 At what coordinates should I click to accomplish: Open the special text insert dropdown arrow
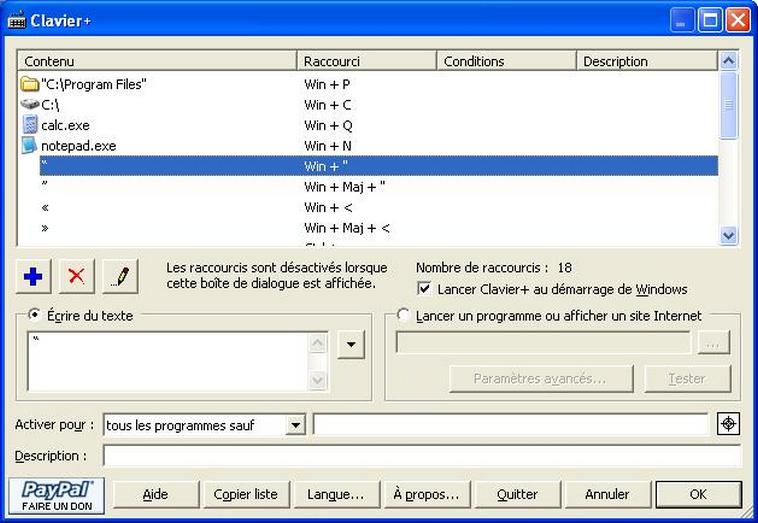point(350,345)
